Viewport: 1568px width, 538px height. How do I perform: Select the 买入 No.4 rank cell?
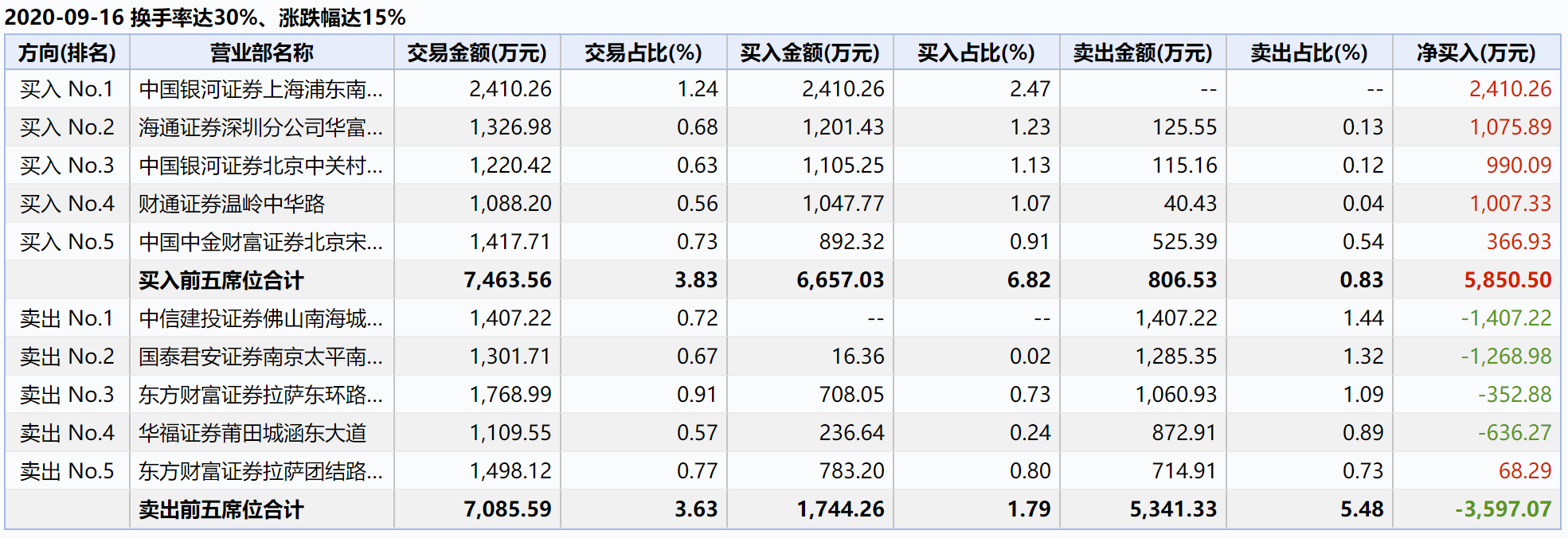(x=67, y=204)
